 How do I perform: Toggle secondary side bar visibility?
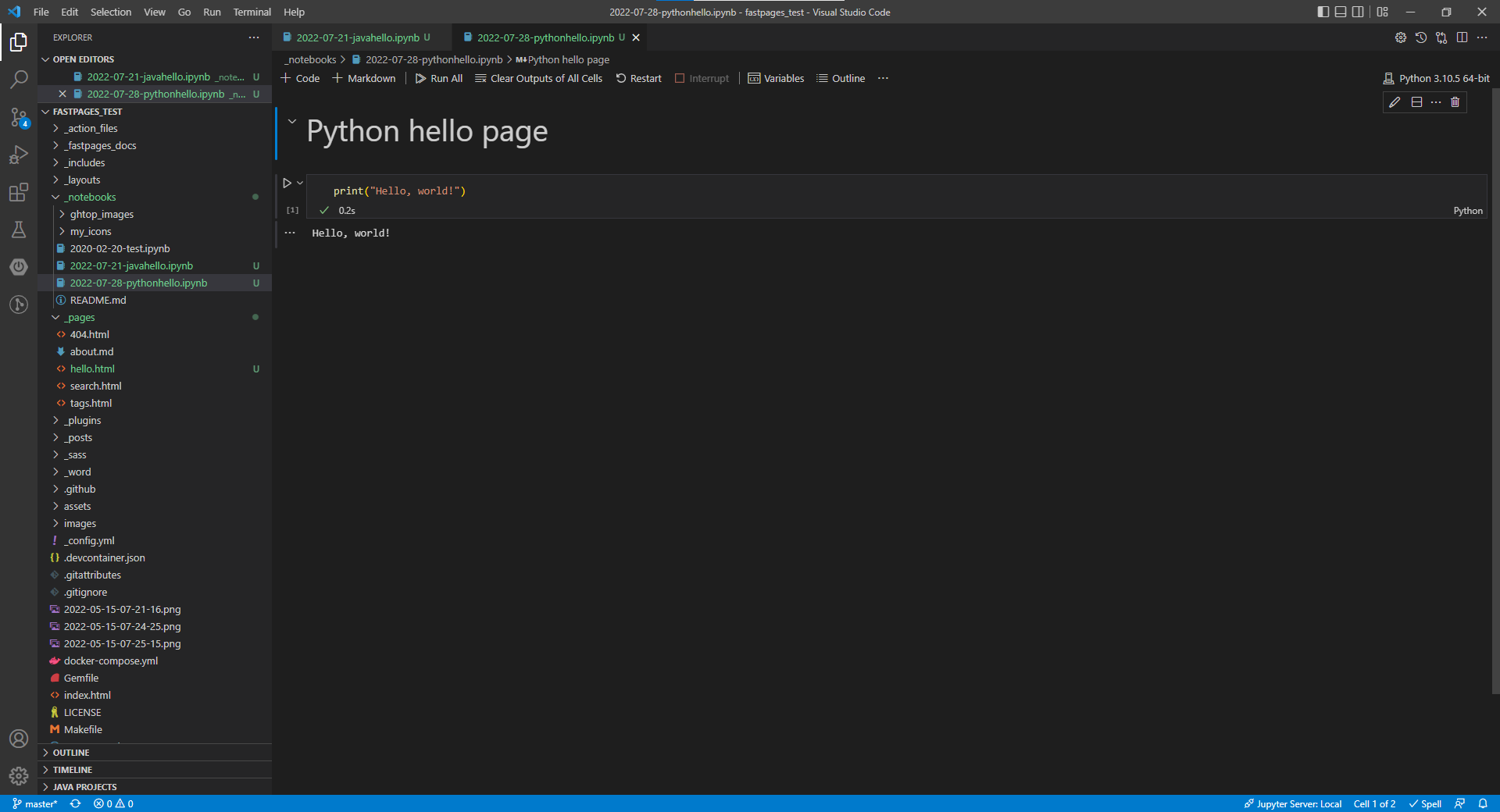[x=1358, y=12]
